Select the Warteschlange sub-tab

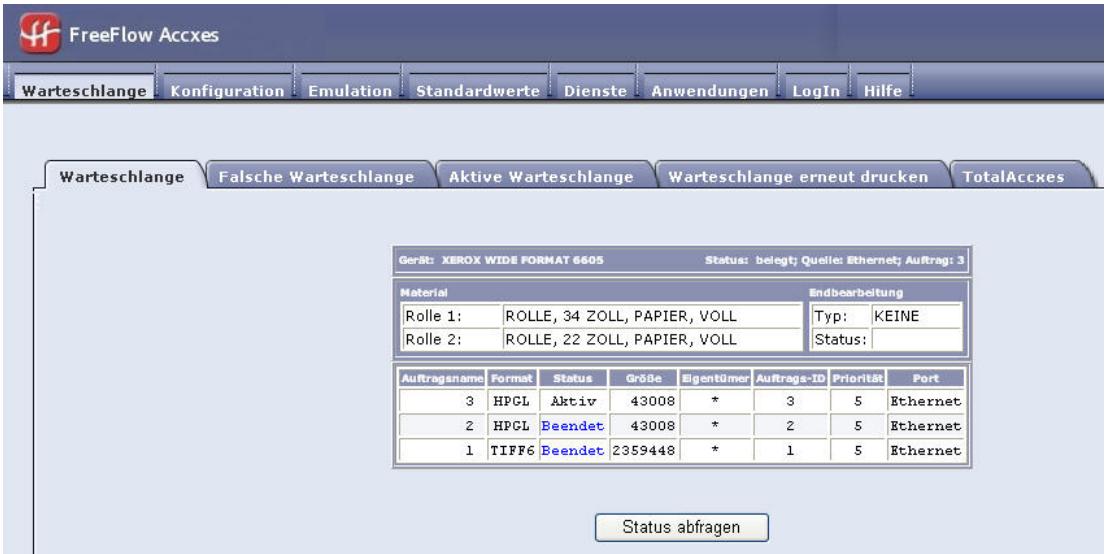[x=122, y=176]
